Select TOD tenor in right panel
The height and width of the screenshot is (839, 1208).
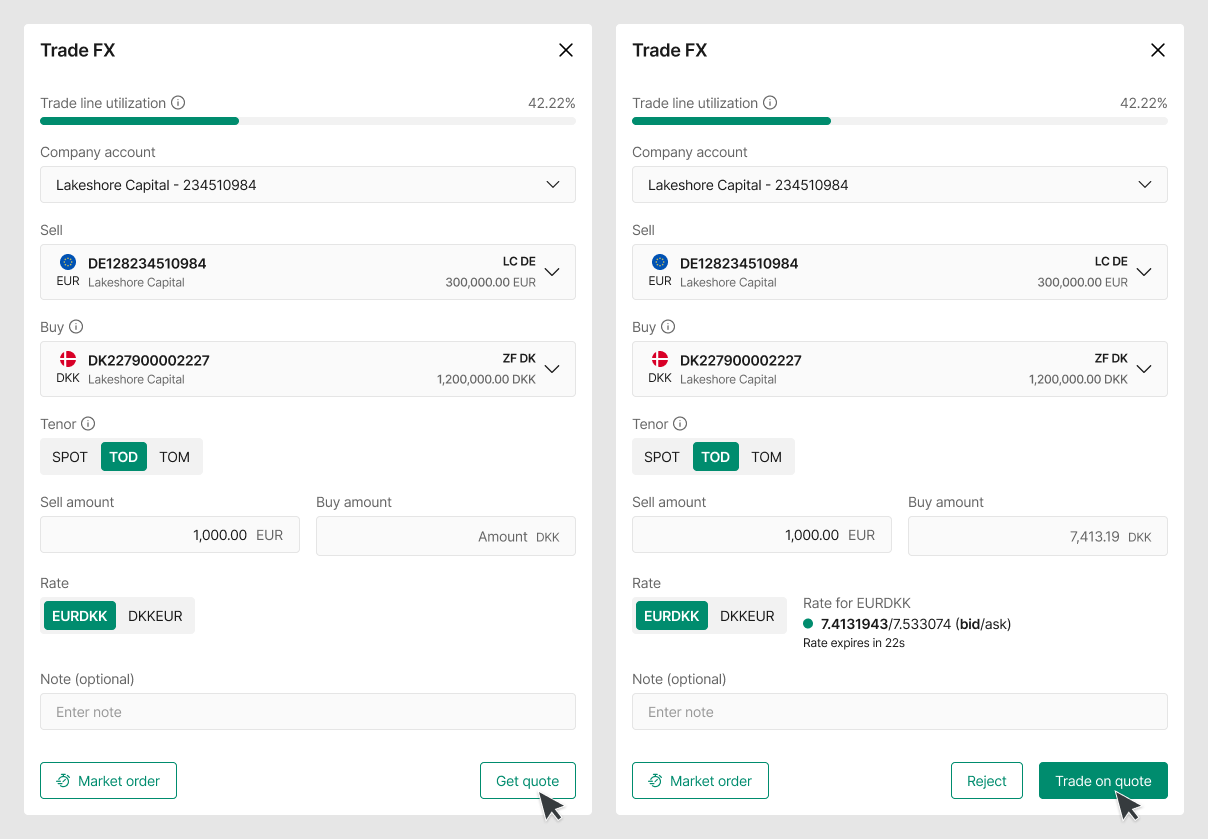point(716,457)
